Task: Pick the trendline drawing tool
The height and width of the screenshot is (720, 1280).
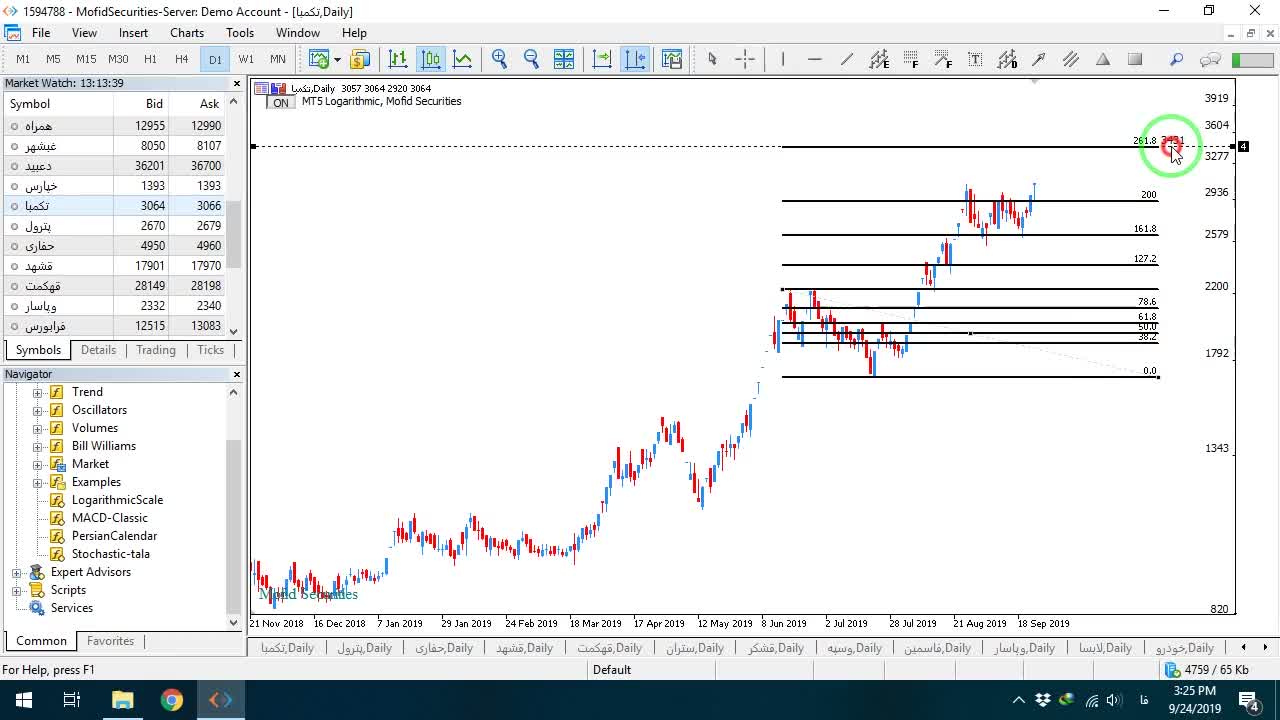Action: (847, 59)
